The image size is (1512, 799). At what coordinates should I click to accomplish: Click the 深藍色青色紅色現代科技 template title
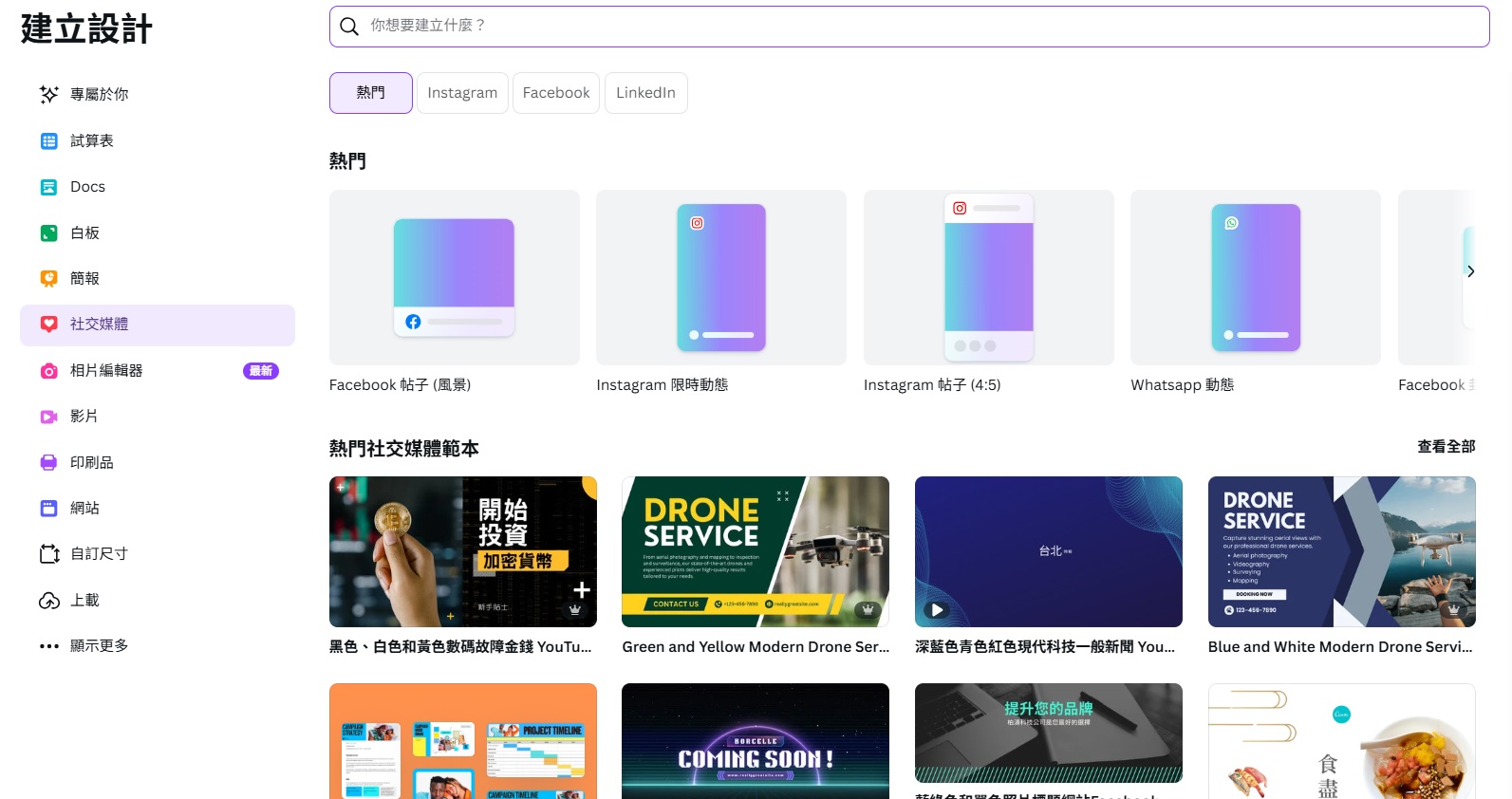click(1045, 646)
